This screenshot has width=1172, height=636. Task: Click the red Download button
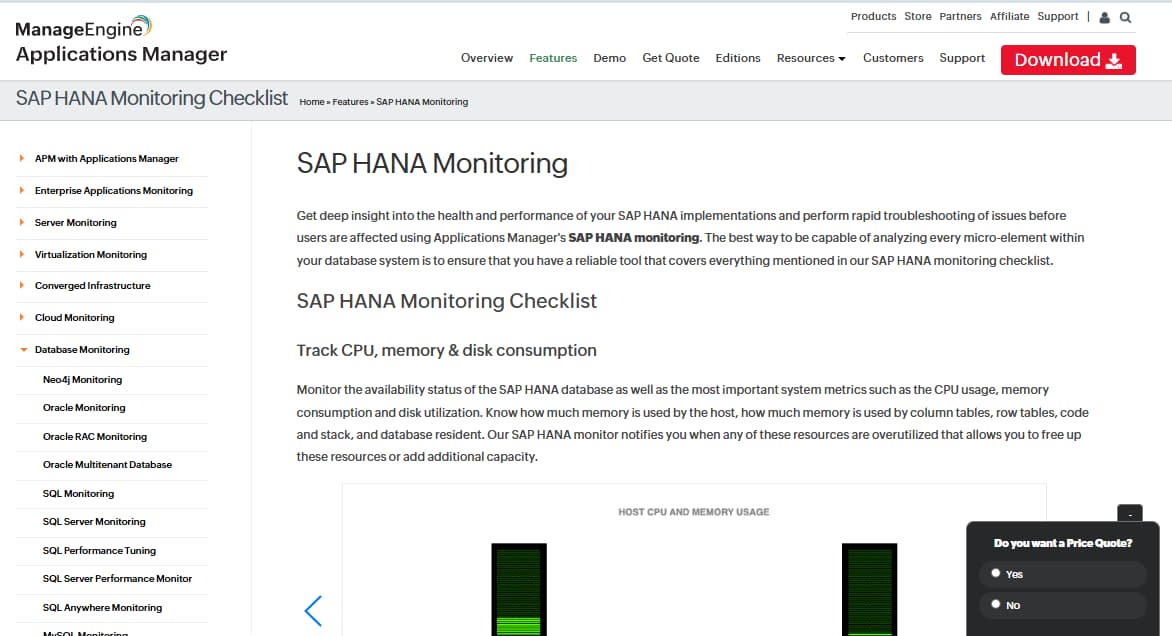[x=1068, y=60]
